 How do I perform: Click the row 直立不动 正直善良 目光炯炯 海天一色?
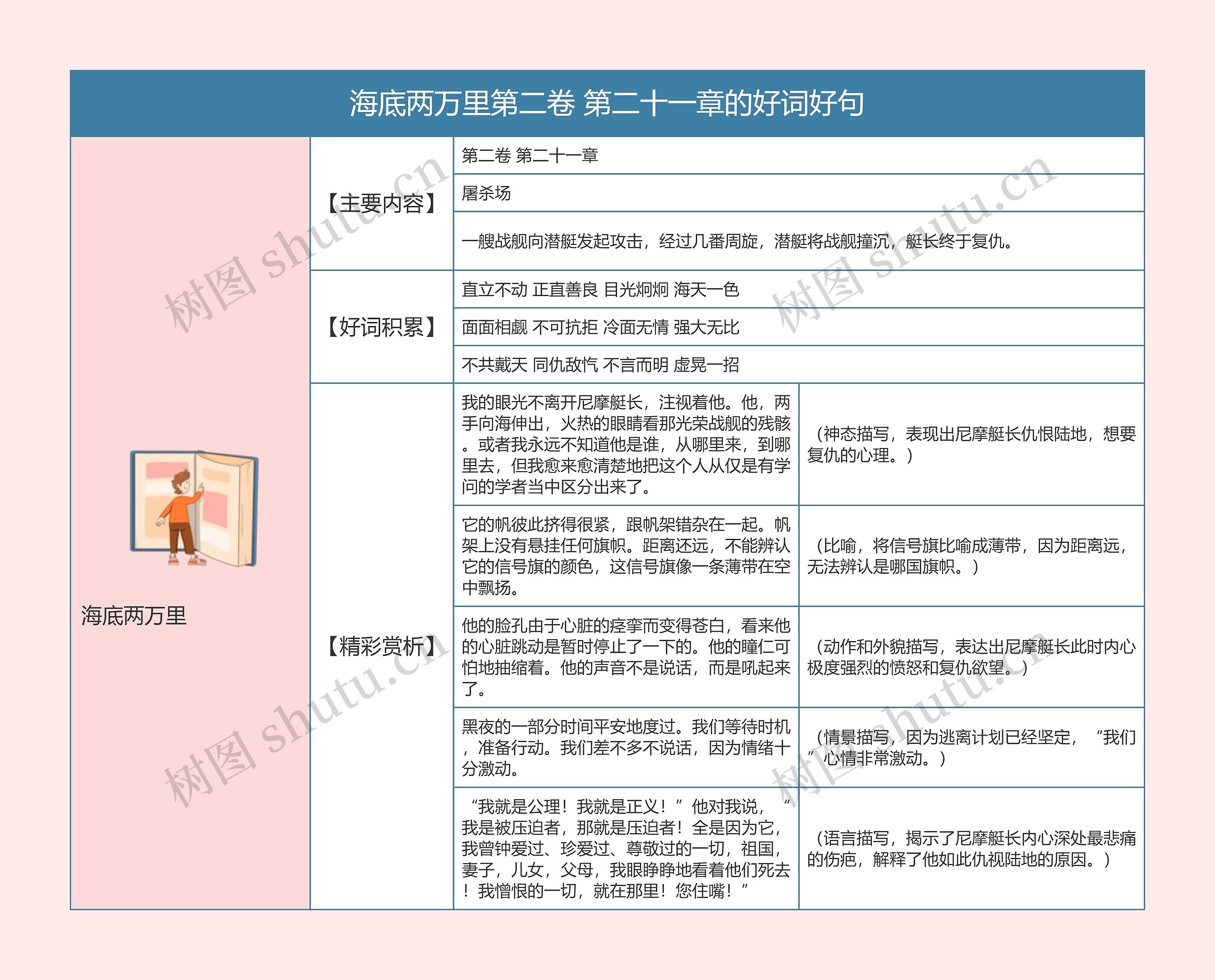(799, 289)
